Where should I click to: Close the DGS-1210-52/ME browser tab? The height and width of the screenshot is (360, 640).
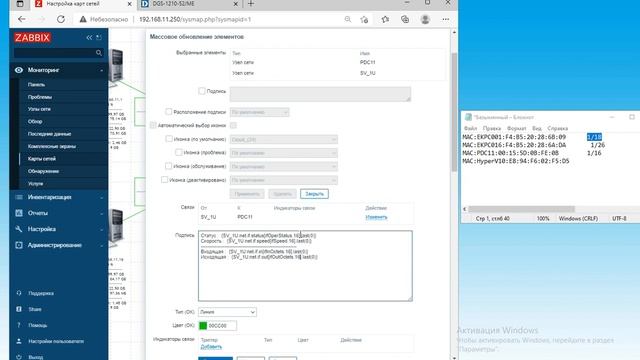[x=236, y=4]
